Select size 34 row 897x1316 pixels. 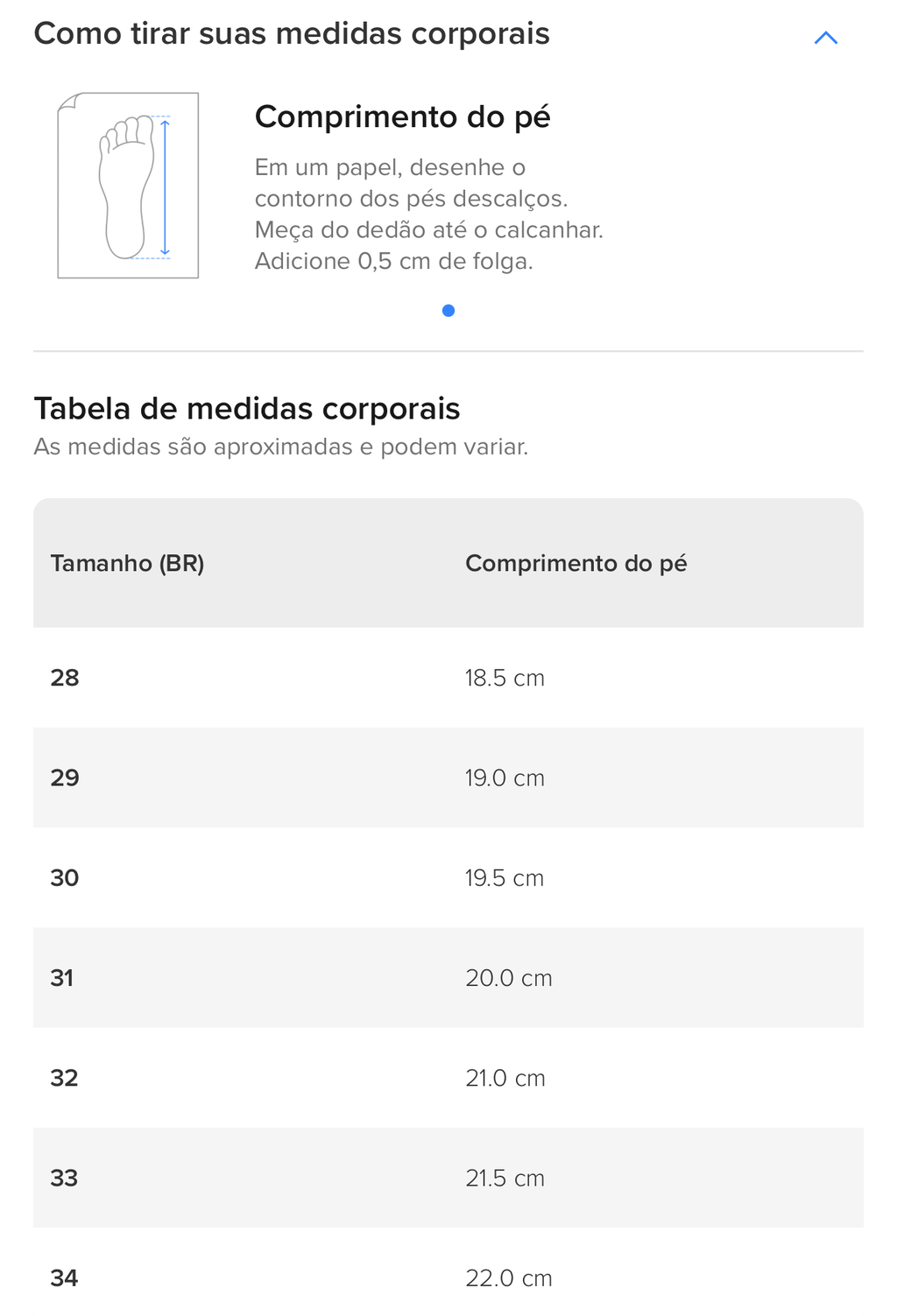(x=448, y=1272)
